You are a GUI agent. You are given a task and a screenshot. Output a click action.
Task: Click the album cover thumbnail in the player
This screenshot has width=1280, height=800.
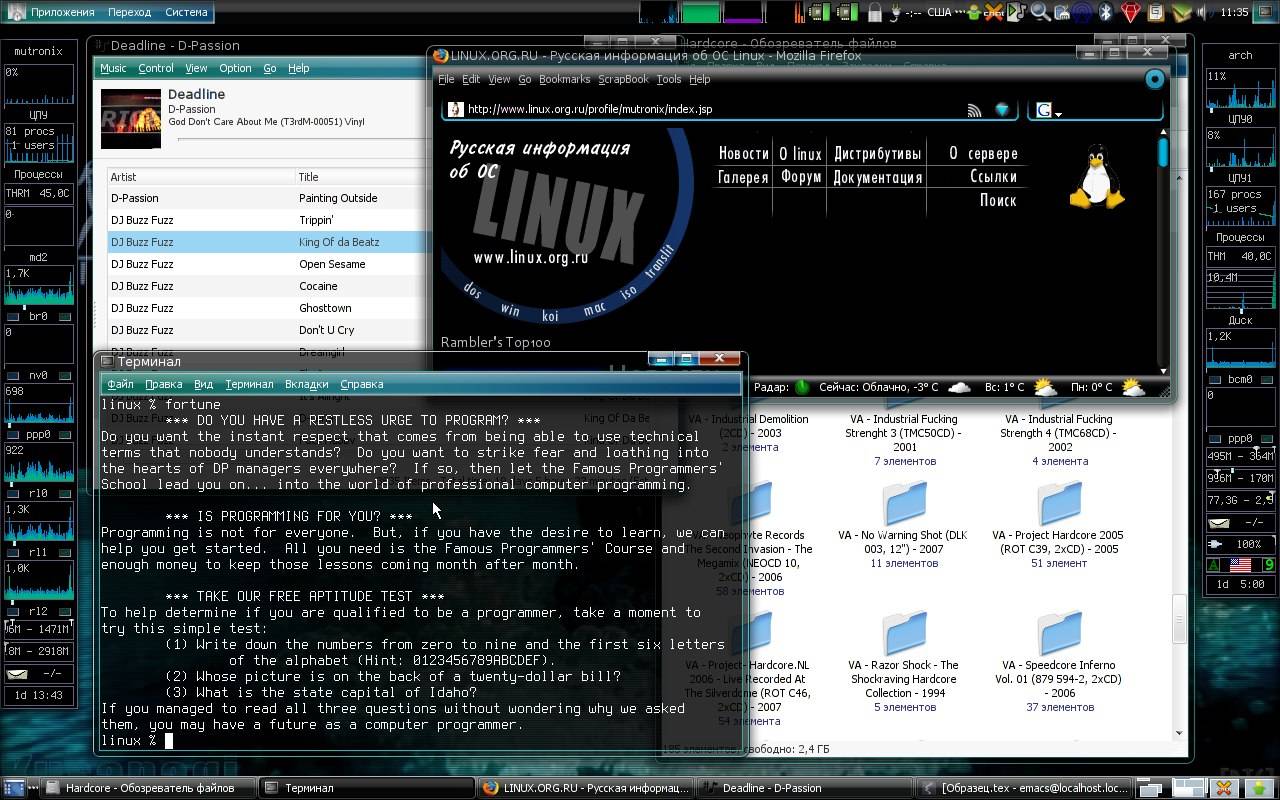(131, 119)
